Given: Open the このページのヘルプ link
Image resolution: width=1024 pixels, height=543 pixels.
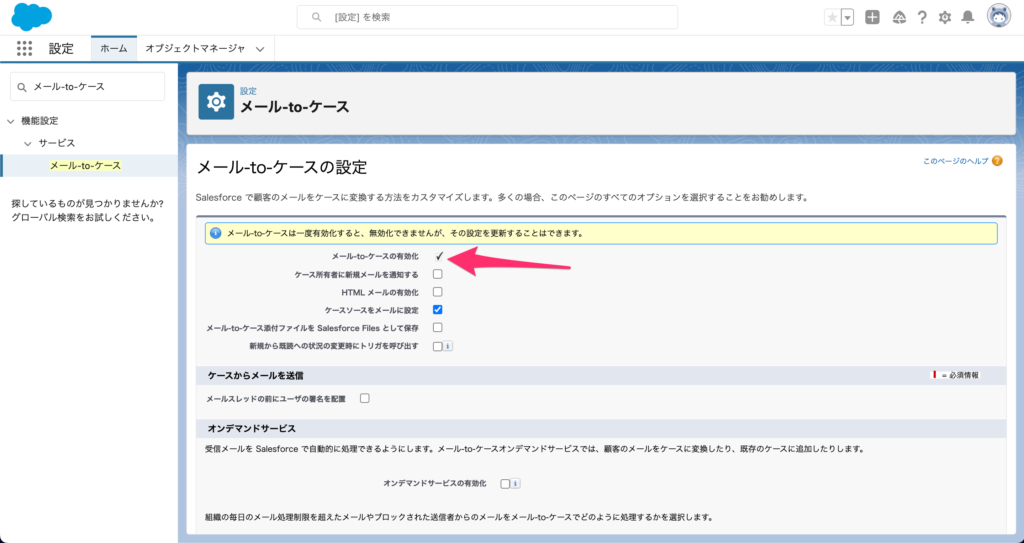Looking at the screenshot, I should 955,161.
